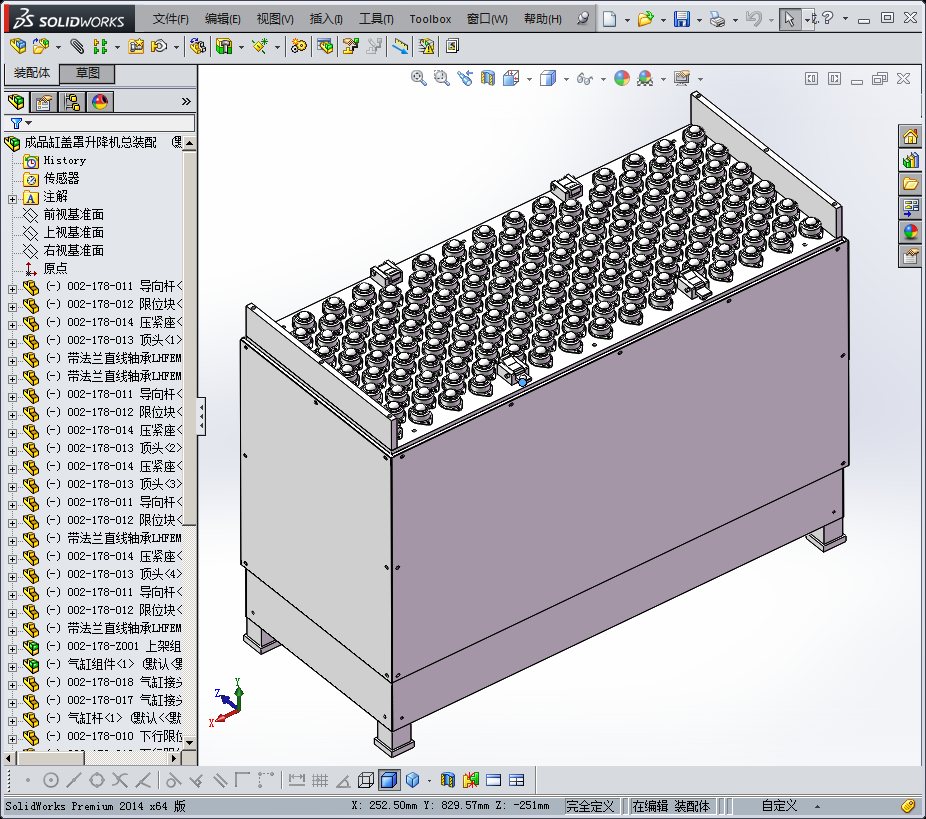The height and width of the screenshot is (819, 926).
Task: Click the 自定义 units status field
Action: point(779,806)
